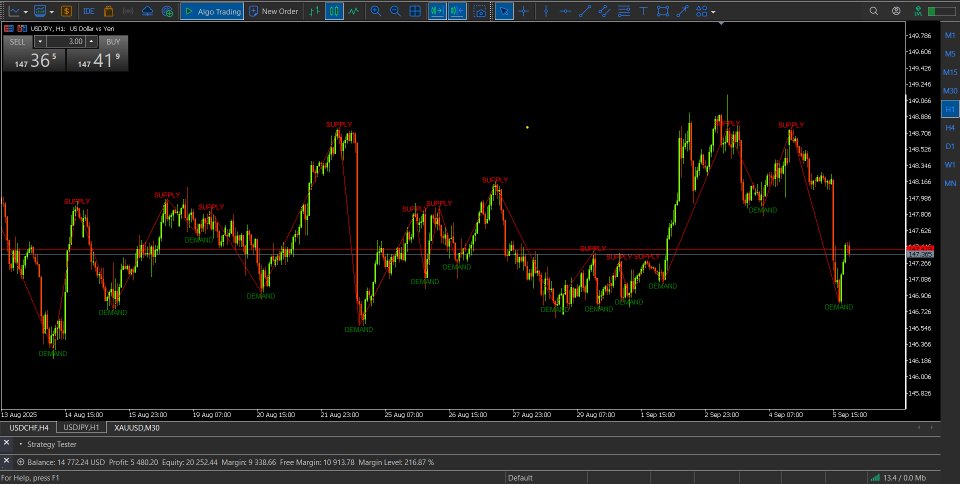Select the M1 timeframe
This screenshot has width=960, height=484.
click(x=950, y=35)
